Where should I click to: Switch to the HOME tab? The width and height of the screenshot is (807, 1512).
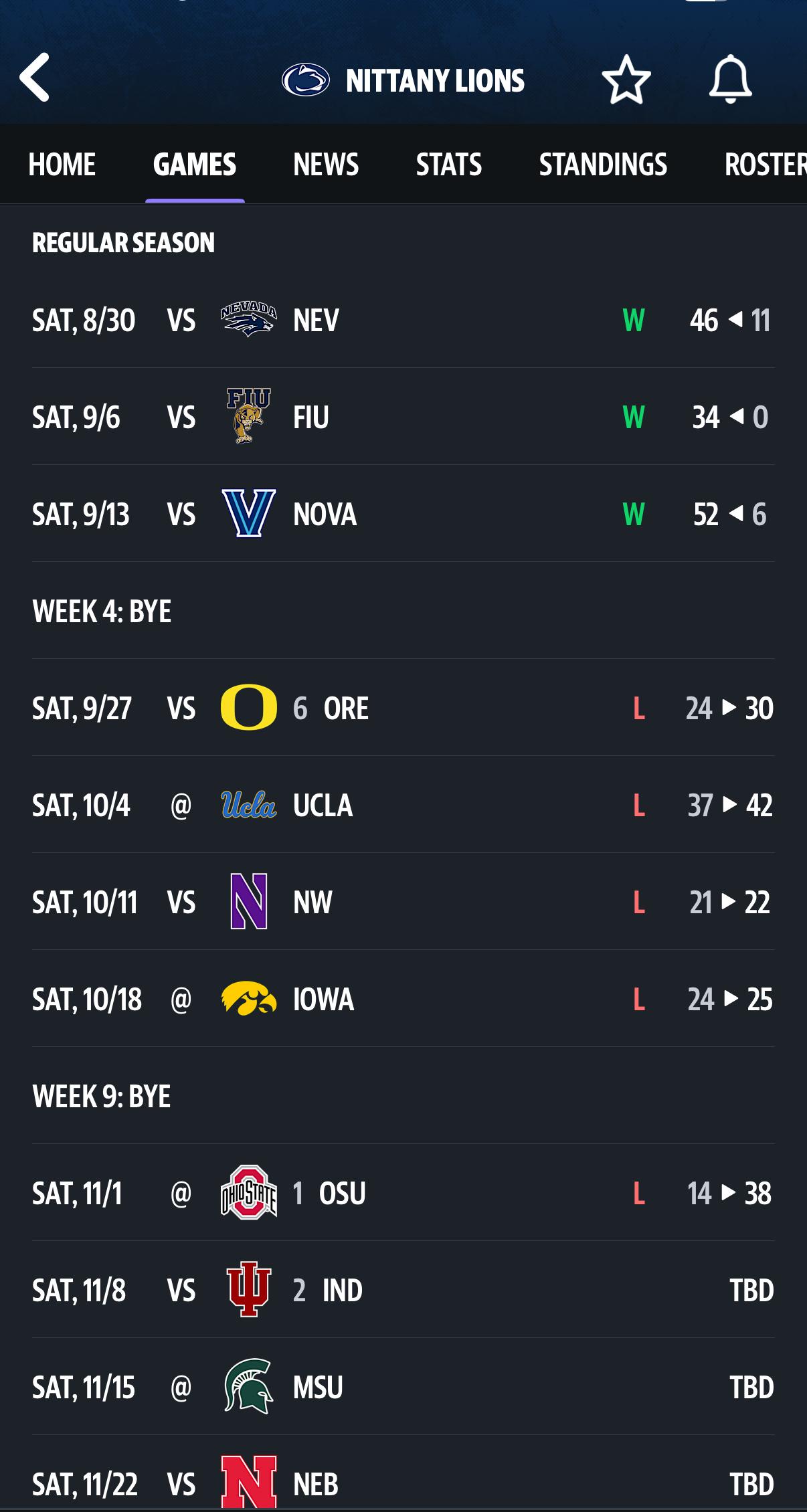point(62,165)
